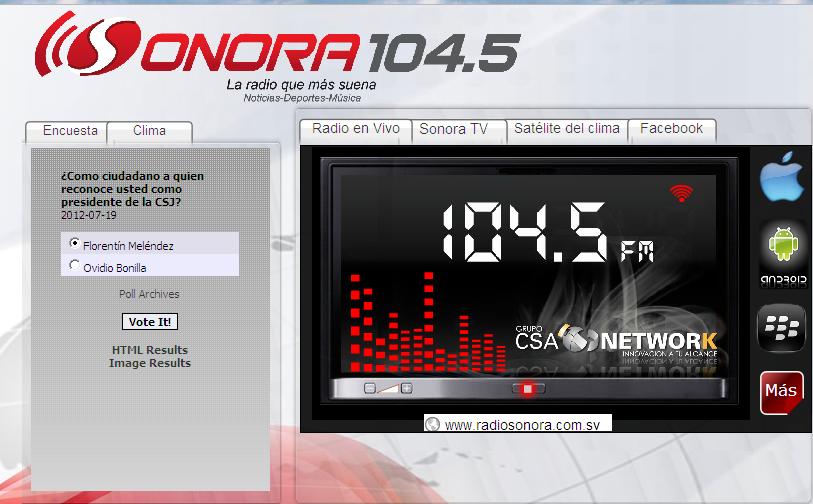813x504 pixels.
Task: Open the Radio en Vivo tab
Action: click(x=356, y=129)
